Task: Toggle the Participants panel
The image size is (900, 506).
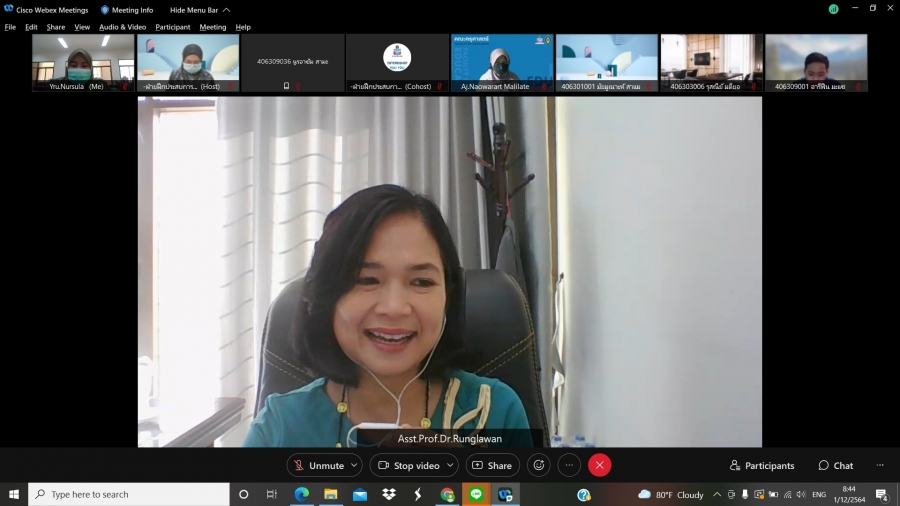Action: pos(762,465)
